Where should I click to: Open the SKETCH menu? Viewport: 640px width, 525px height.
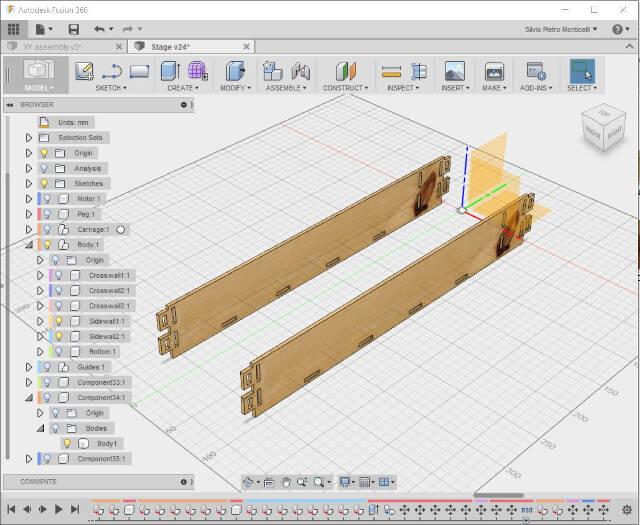[111, 88]
